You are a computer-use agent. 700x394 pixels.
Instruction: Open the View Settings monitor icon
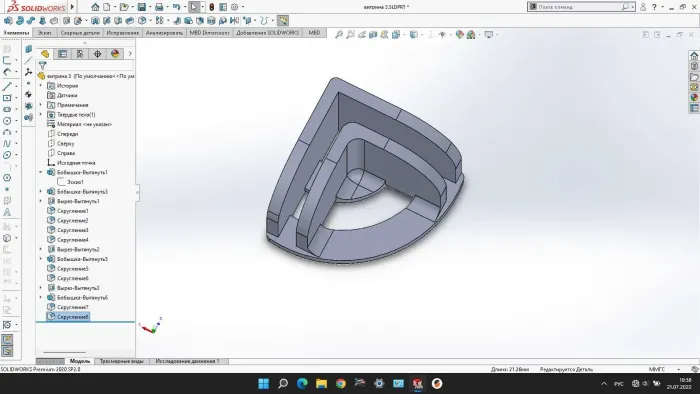(489, 34)
